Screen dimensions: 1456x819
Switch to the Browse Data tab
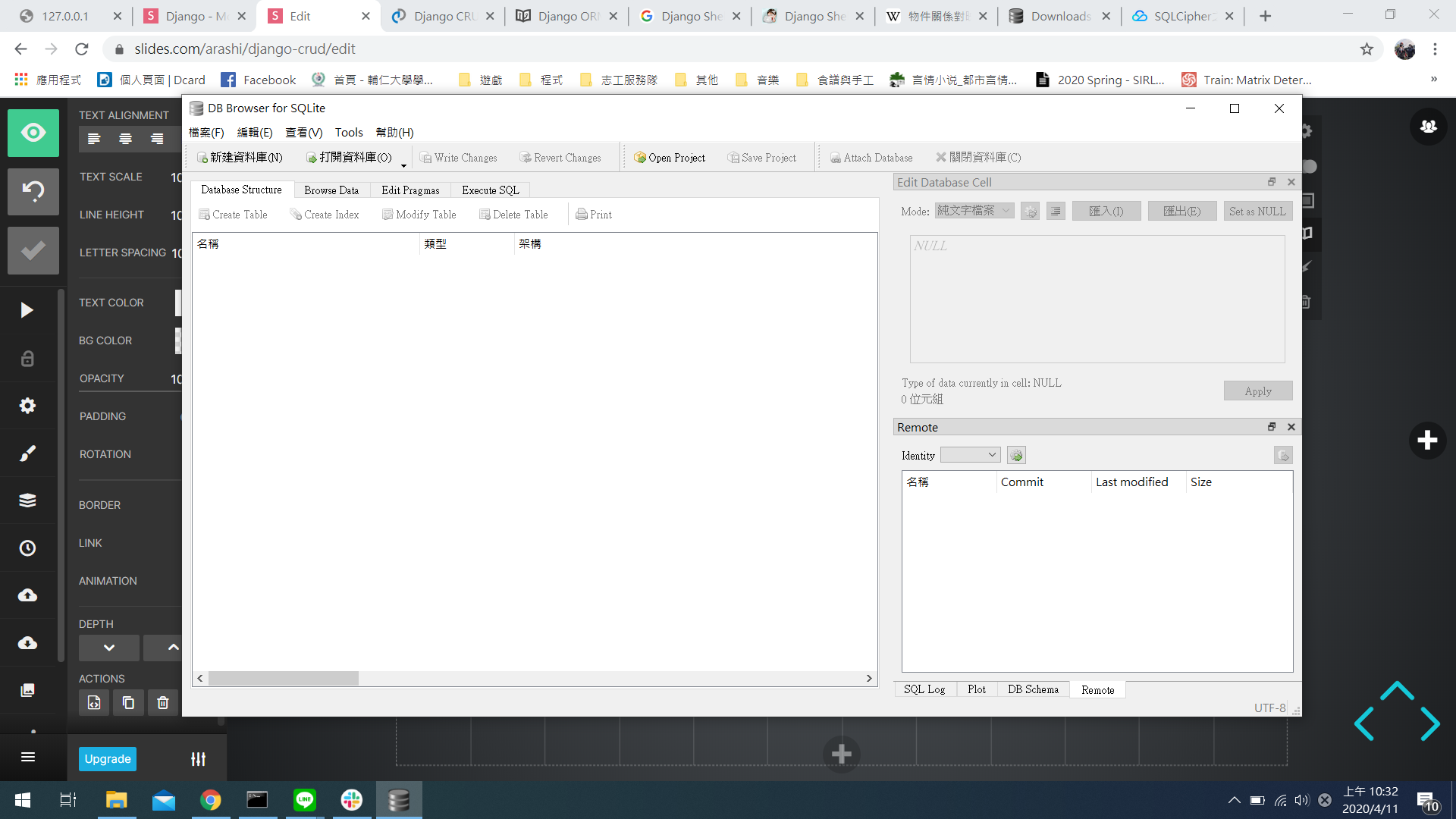pos(331,190)
